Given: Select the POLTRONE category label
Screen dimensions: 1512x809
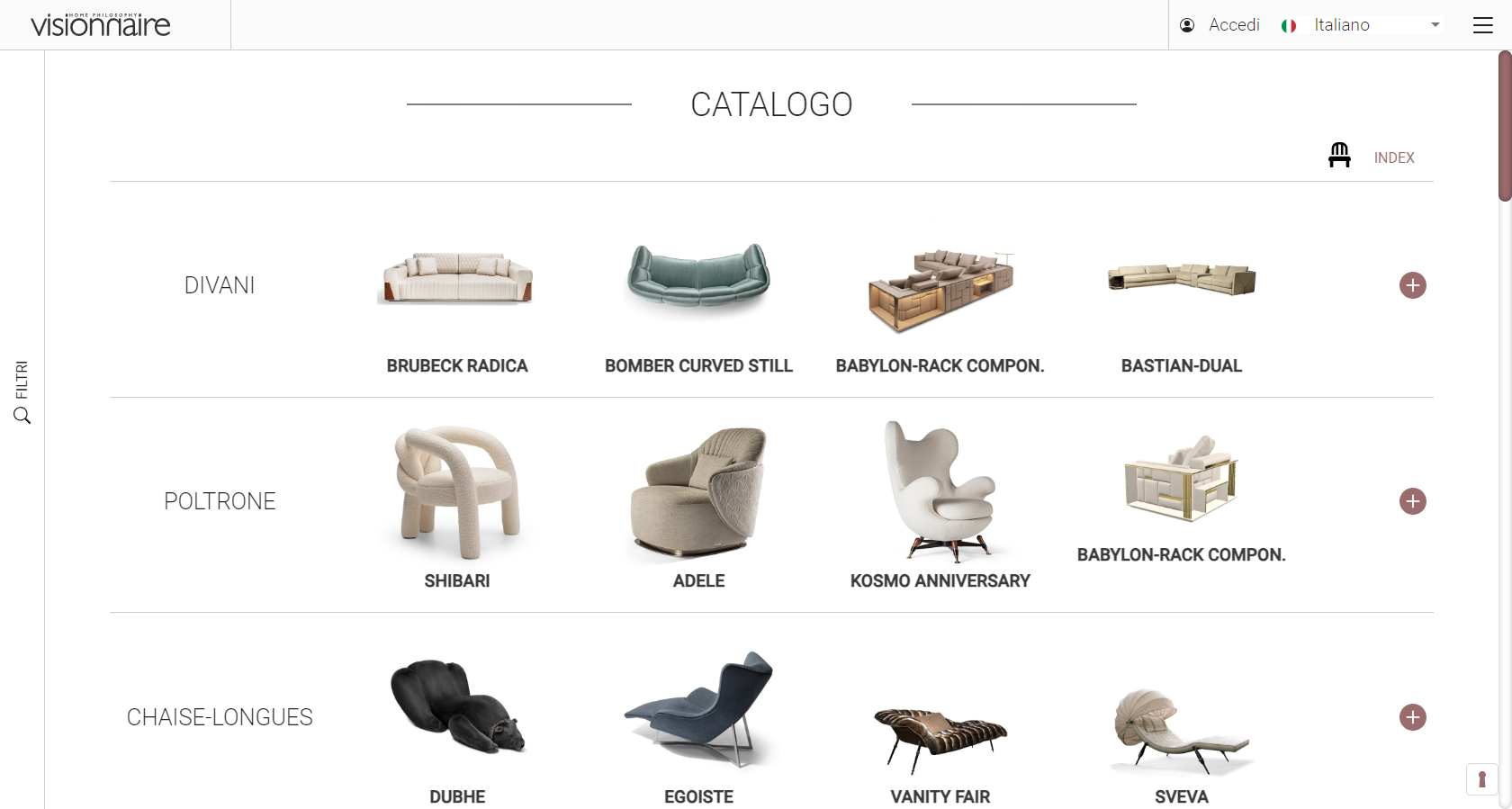Looking at the screenshot, I should (220, 501).
